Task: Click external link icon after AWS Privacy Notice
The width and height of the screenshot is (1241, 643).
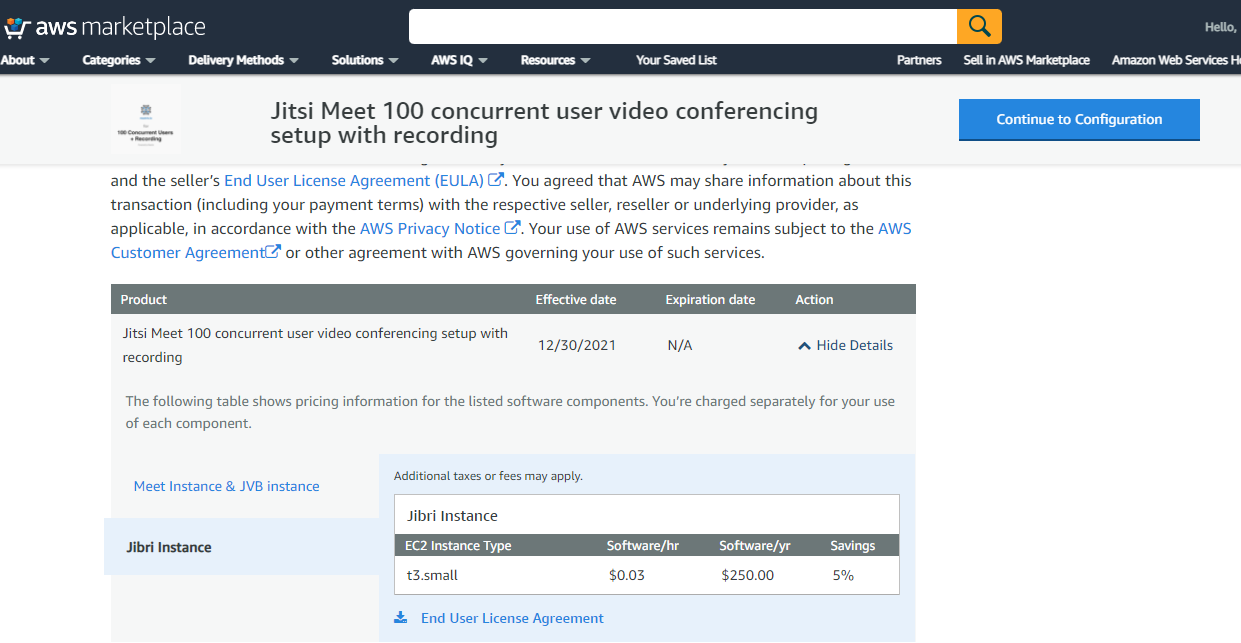Action: (512, 228)
